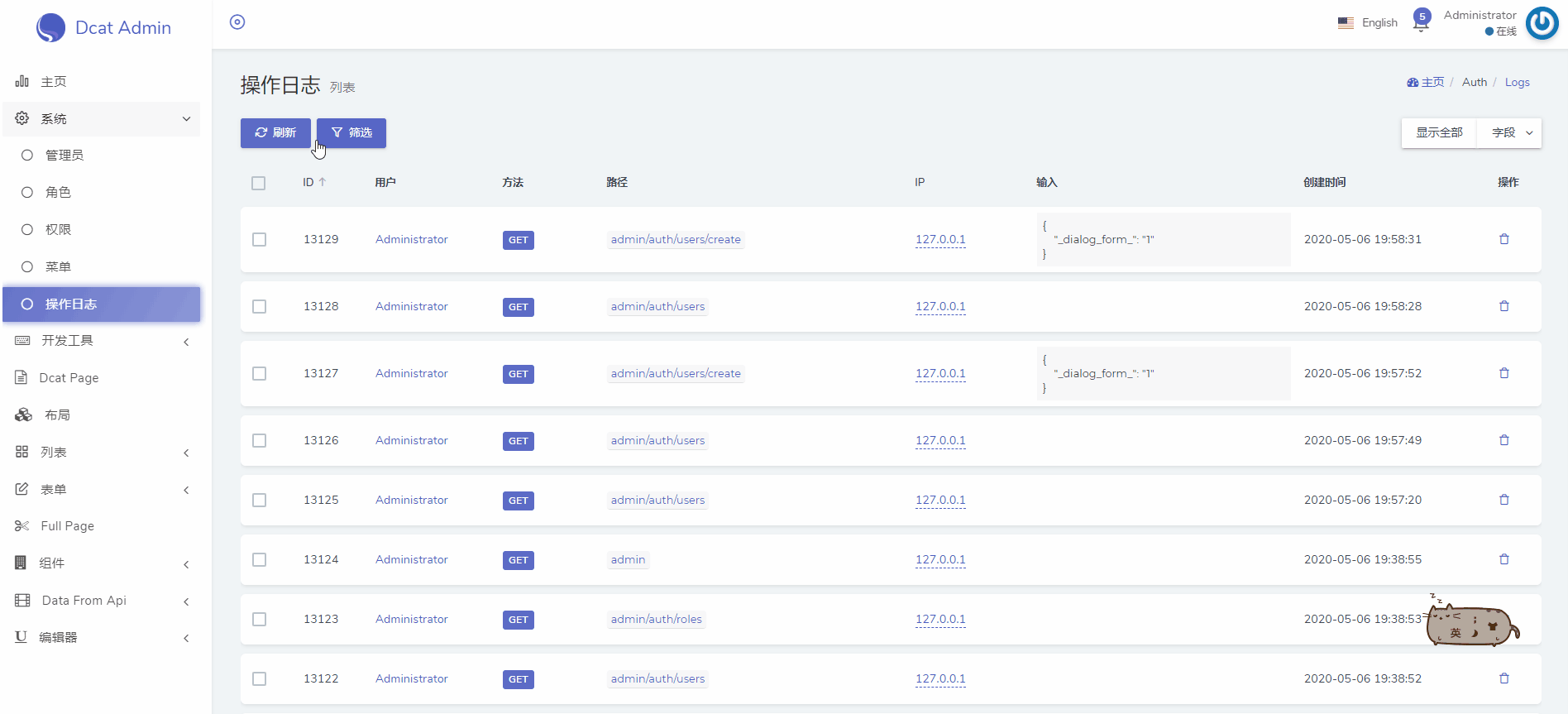Tick the select-all checkbox in table header
This screenshot has width=1568, height=714.
point(259,183)
